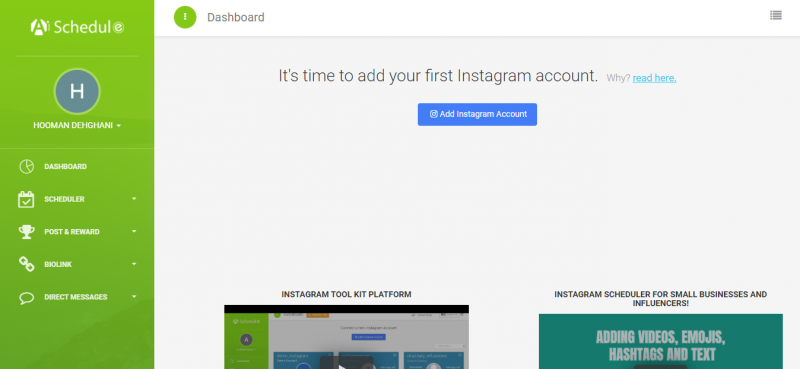The height and width of the screenshot is (369, 800).
Task: Click the Dashboard pie chart icon
Action: tap(27, 166)
